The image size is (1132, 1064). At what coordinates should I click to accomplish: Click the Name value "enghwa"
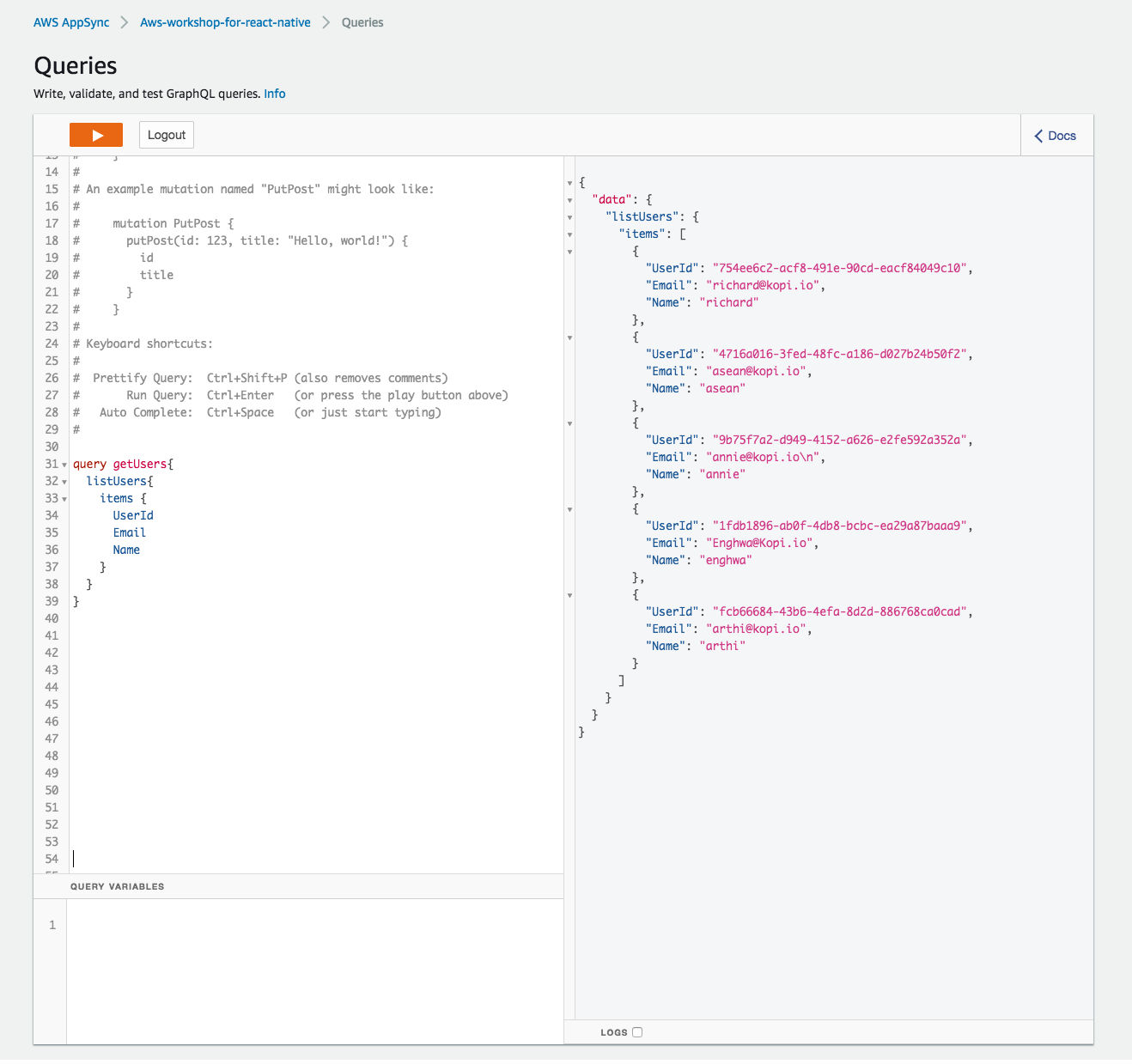(726, 560)
